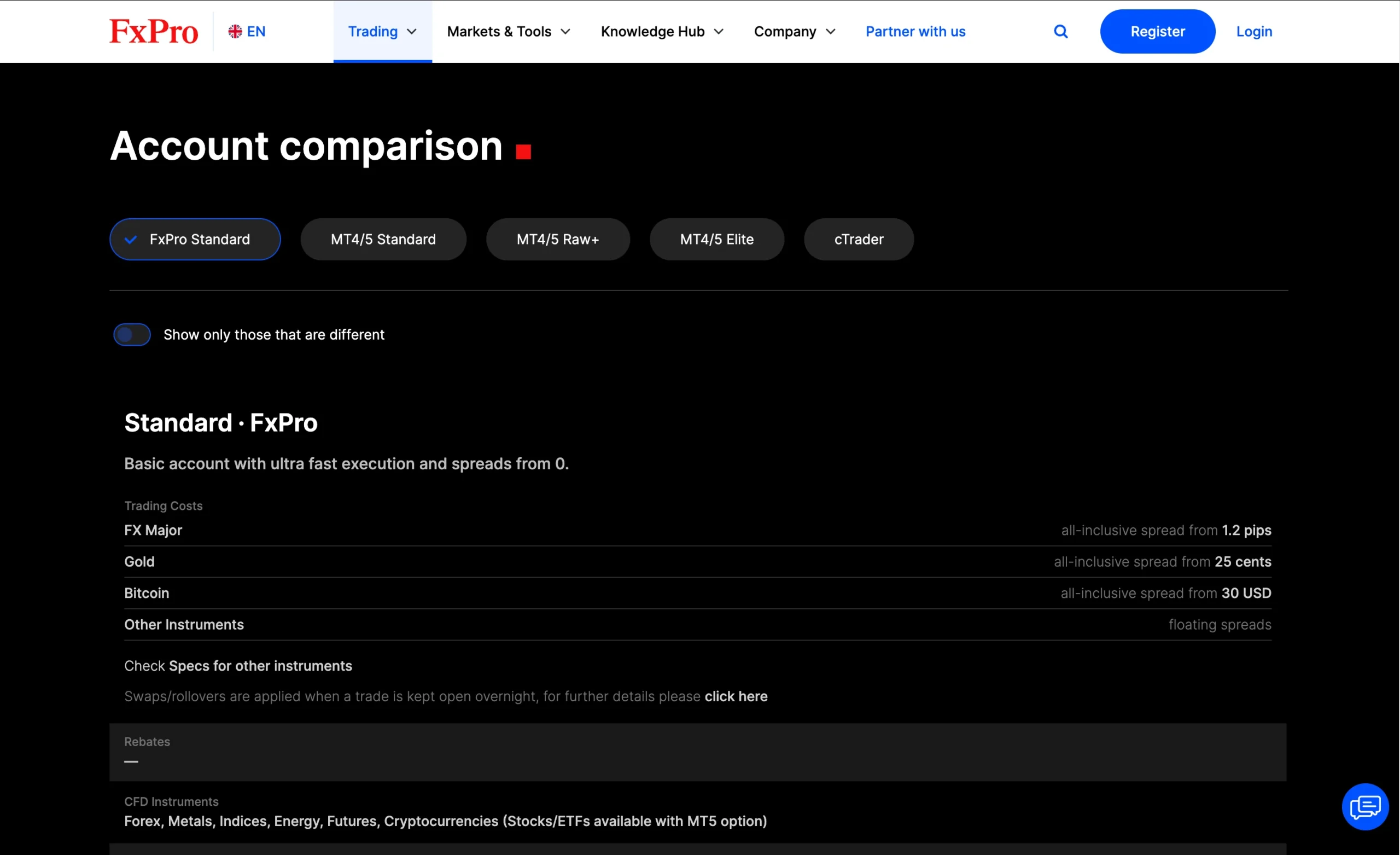Click the 'Bitcoin' row label
Image resolution: width=1400 pixels, height=855 pixels.
(x=147, y=593)
